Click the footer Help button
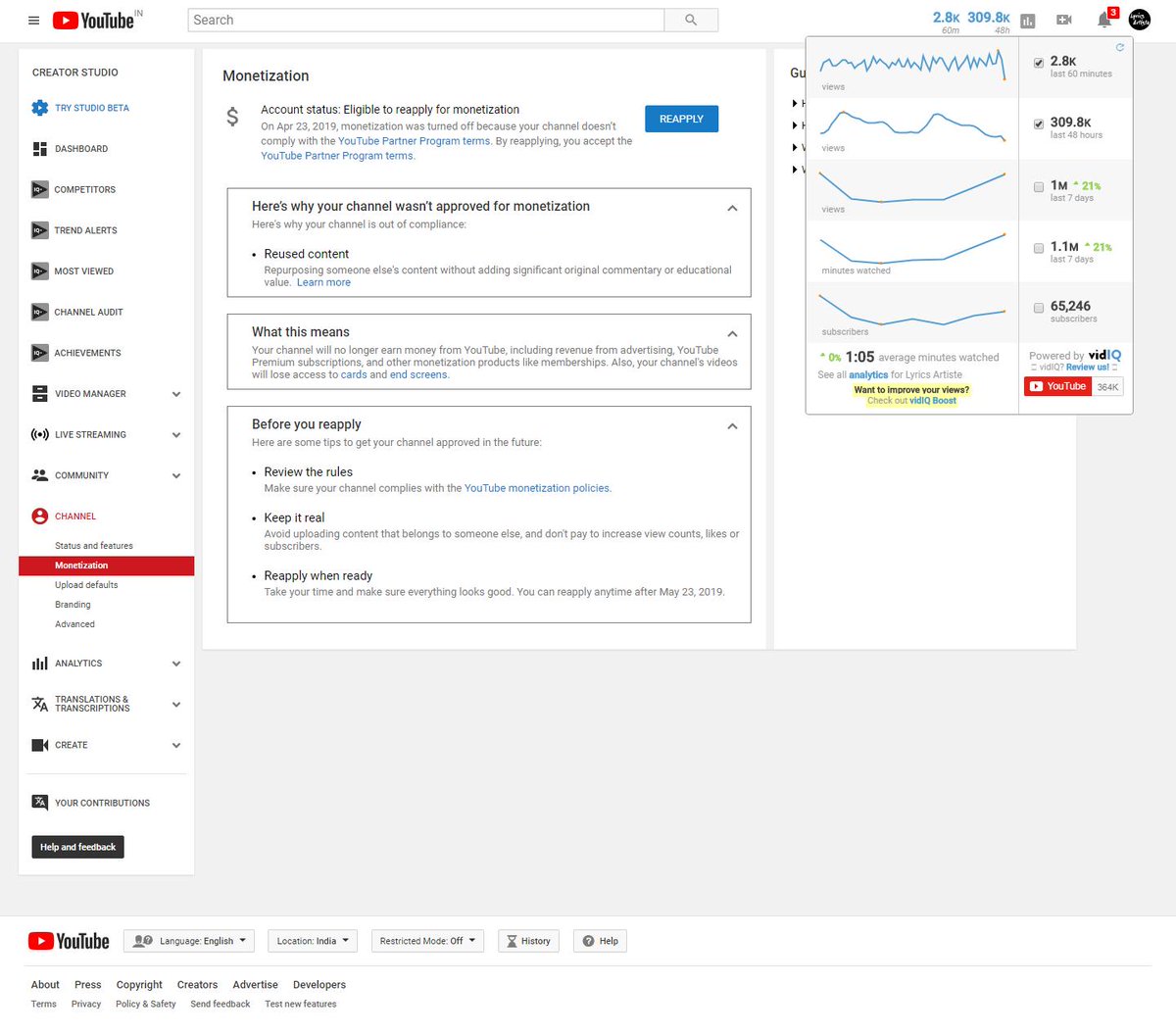1176x1034 pixels. click(600, 941)
